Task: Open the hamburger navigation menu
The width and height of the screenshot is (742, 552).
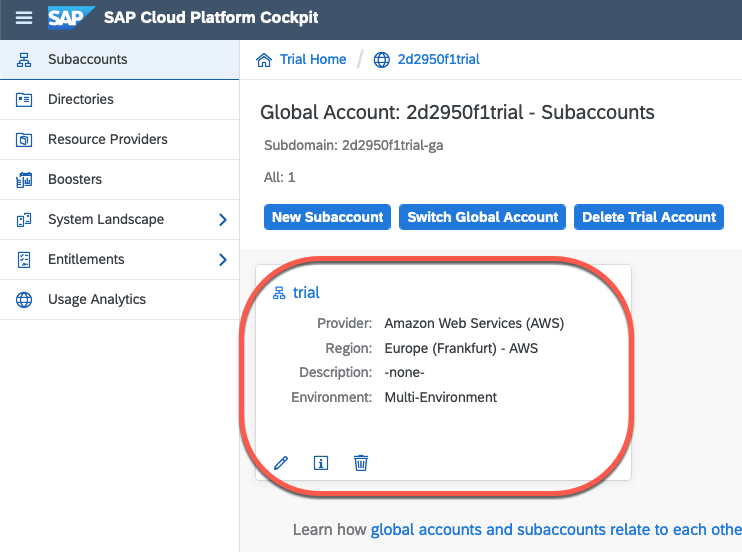Action: coord(24,18)
